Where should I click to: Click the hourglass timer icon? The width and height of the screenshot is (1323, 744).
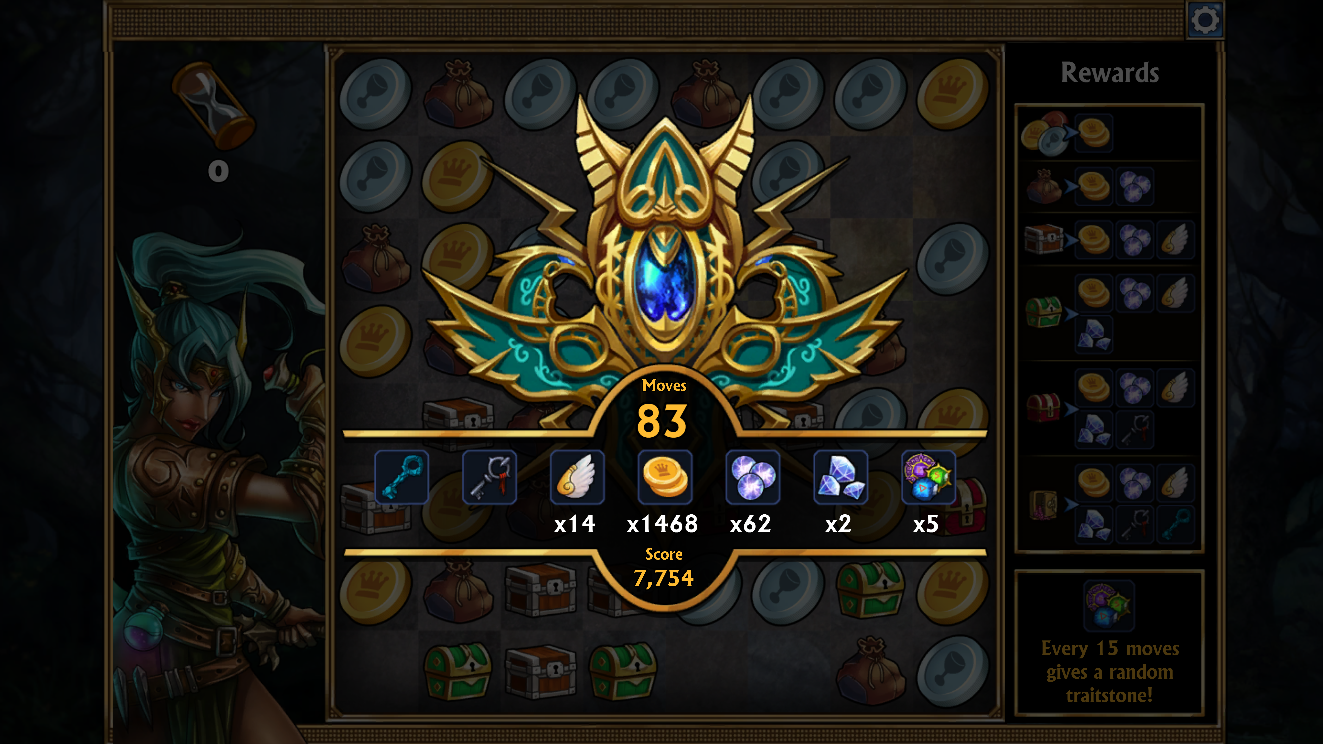coord(214,105)
